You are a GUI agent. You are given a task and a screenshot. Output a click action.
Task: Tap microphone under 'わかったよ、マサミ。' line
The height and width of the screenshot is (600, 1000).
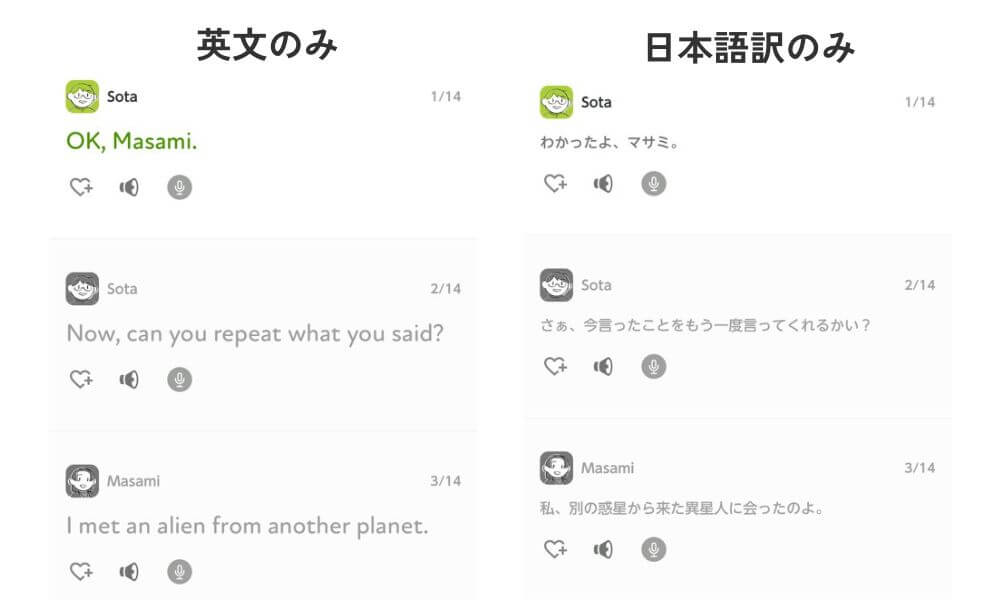pos(653,183)
